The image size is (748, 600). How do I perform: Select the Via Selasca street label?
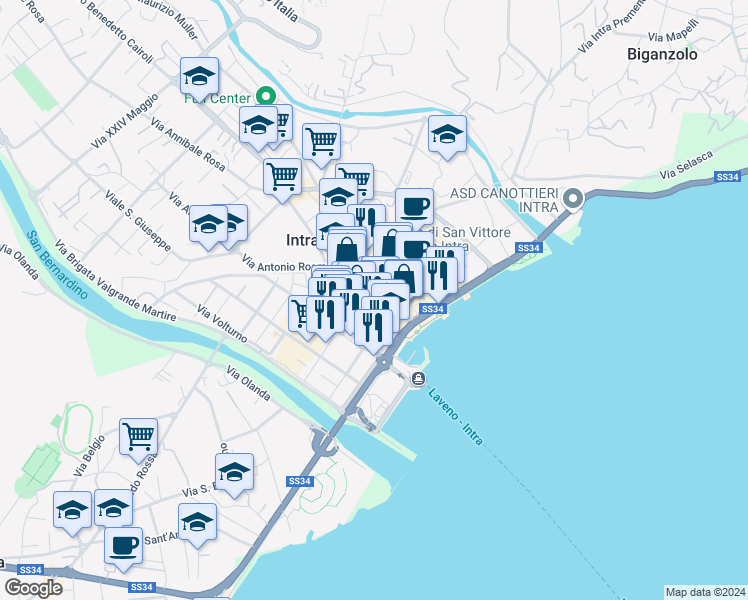[x=686, y=165]
